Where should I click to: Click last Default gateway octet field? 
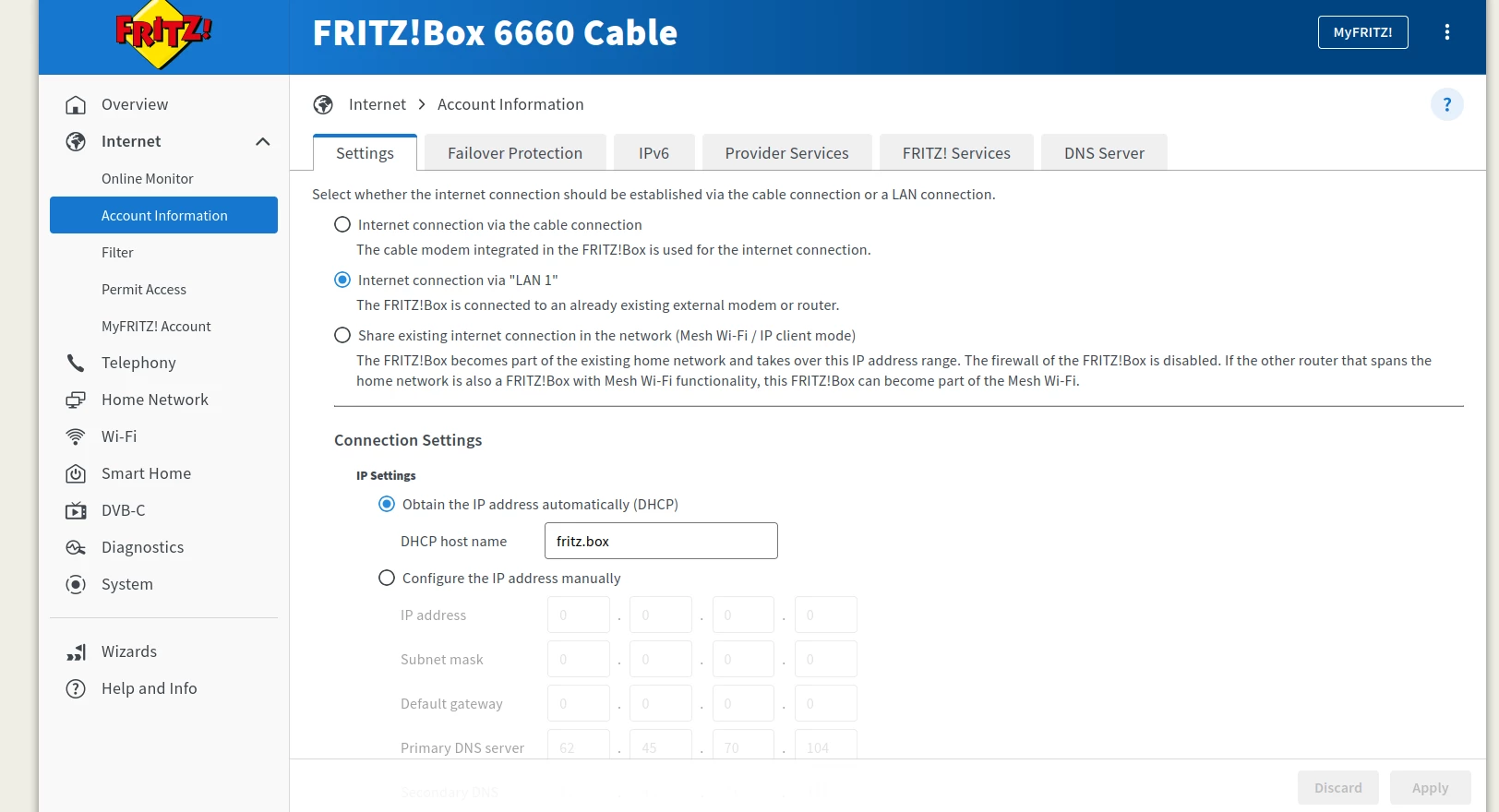point(826,703)
